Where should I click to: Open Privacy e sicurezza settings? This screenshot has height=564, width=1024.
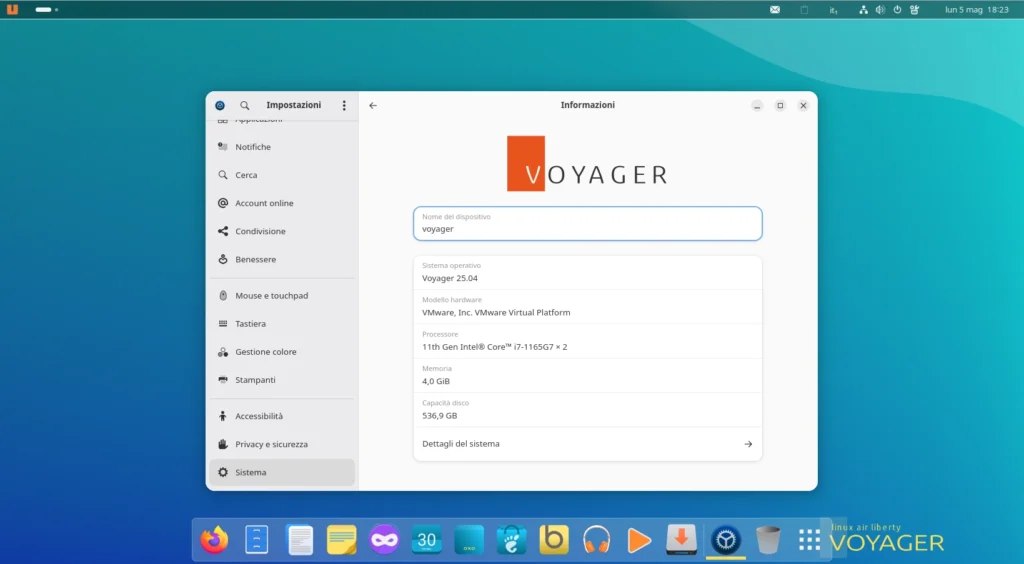pos(282,444)
